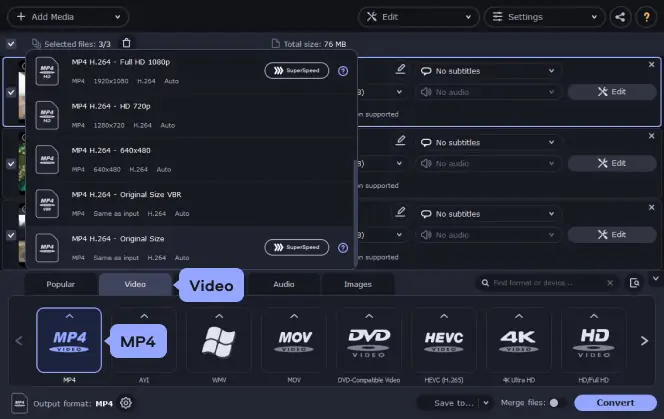664x419 pixels.
Task: Click the preset list scrollbar
Action: pyautogui.click(x=355, y=214)
